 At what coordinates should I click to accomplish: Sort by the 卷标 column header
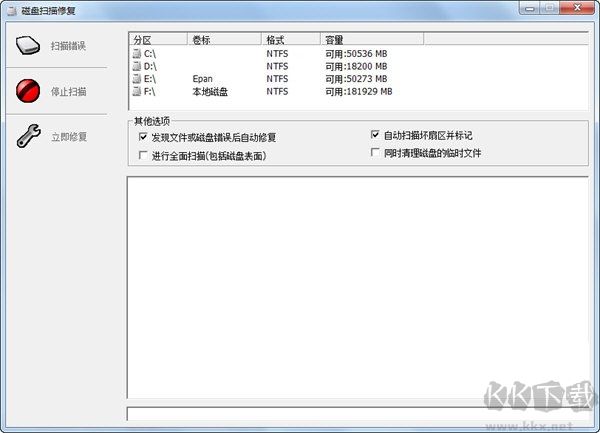point(224,39)
